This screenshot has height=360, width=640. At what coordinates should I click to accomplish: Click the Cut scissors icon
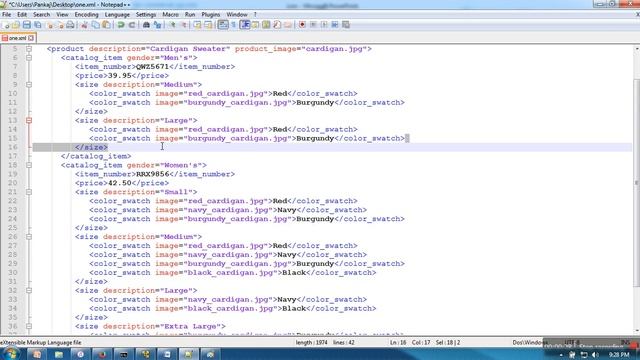(84, 25)
